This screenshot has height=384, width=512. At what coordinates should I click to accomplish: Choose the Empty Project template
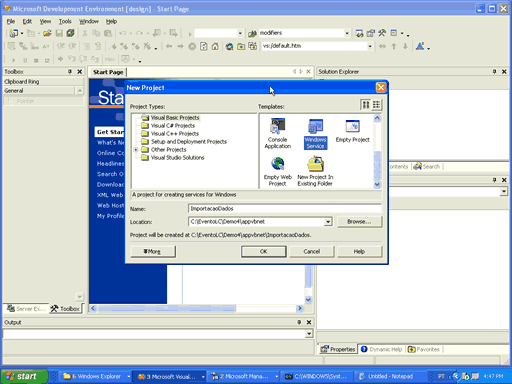[352, 131]
